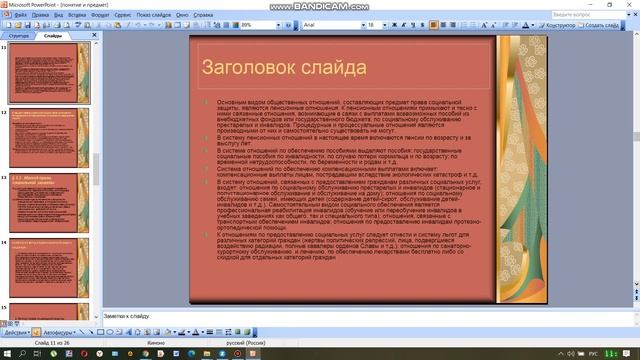Open drawing toolbar font color dropdown arrow

click(202, 332)
